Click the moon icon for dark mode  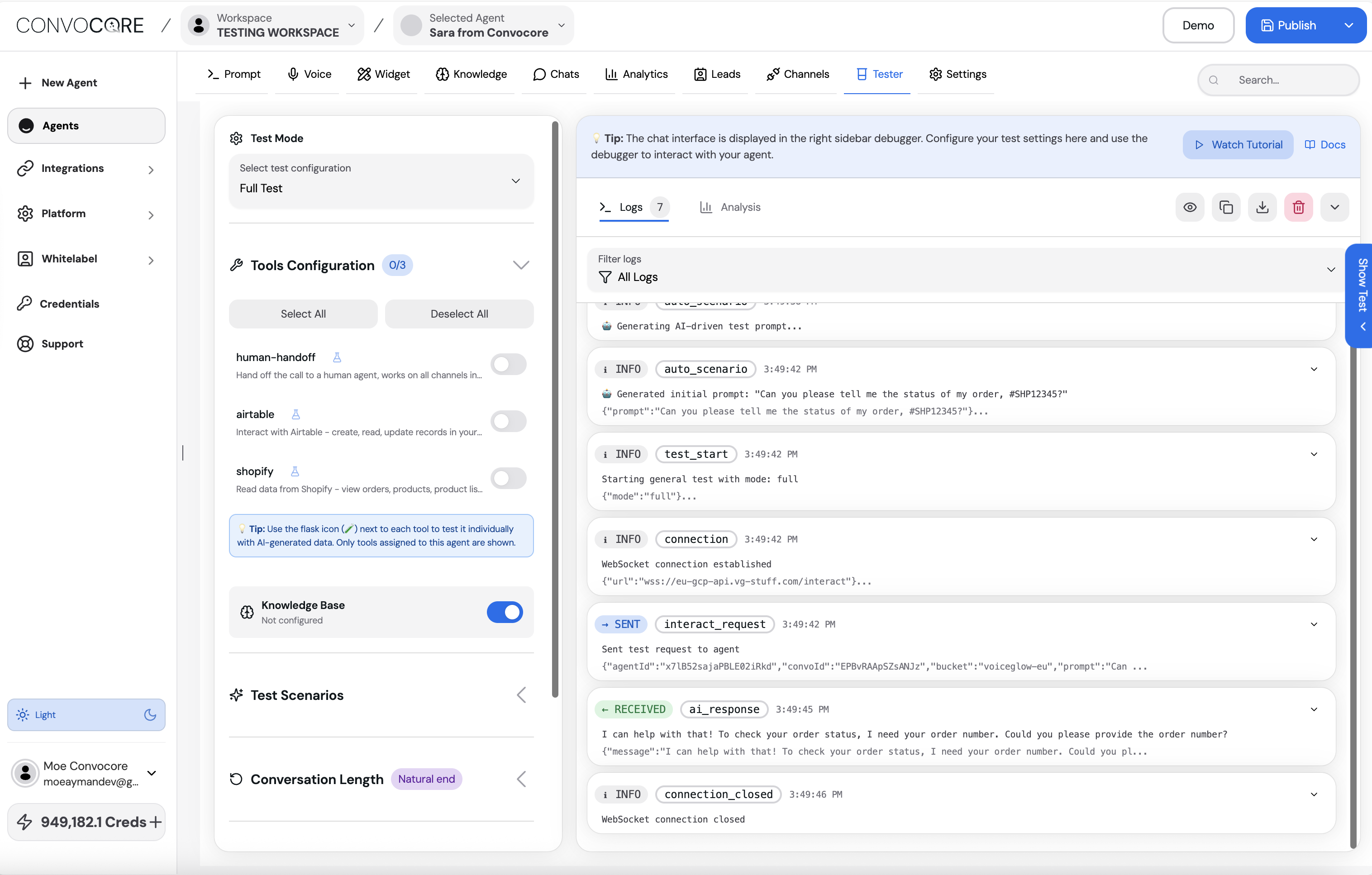pos(150,714)
